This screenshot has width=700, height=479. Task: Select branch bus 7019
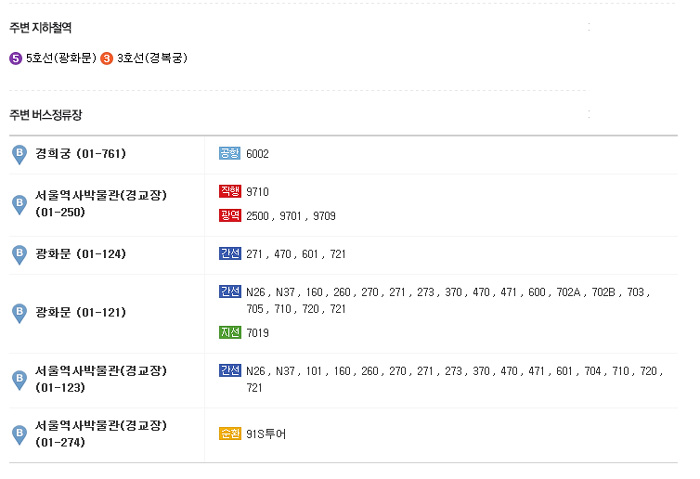[258, 333]
